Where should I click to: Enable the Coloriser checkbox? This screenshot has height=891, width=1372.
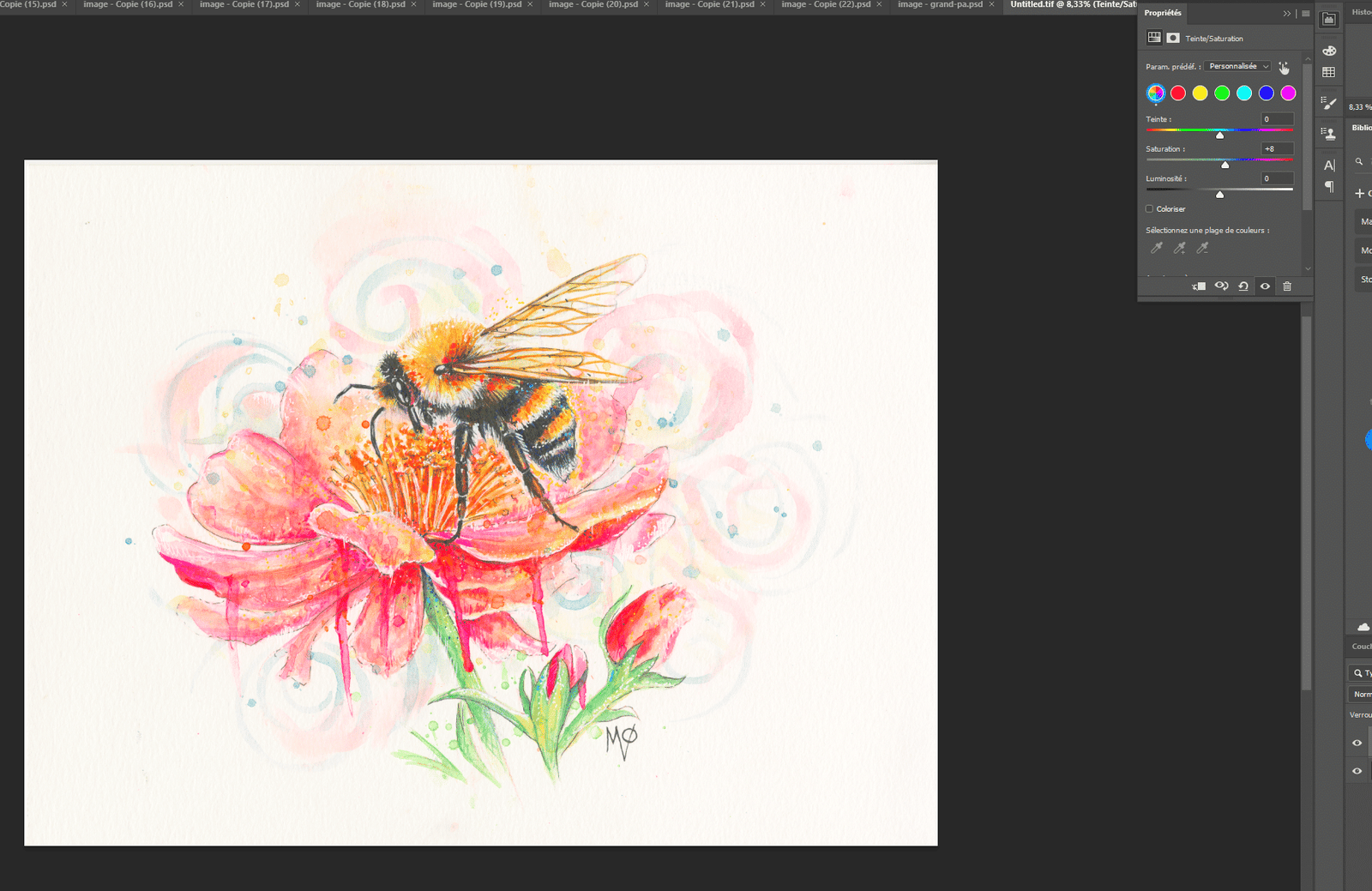coord(1149,208)
